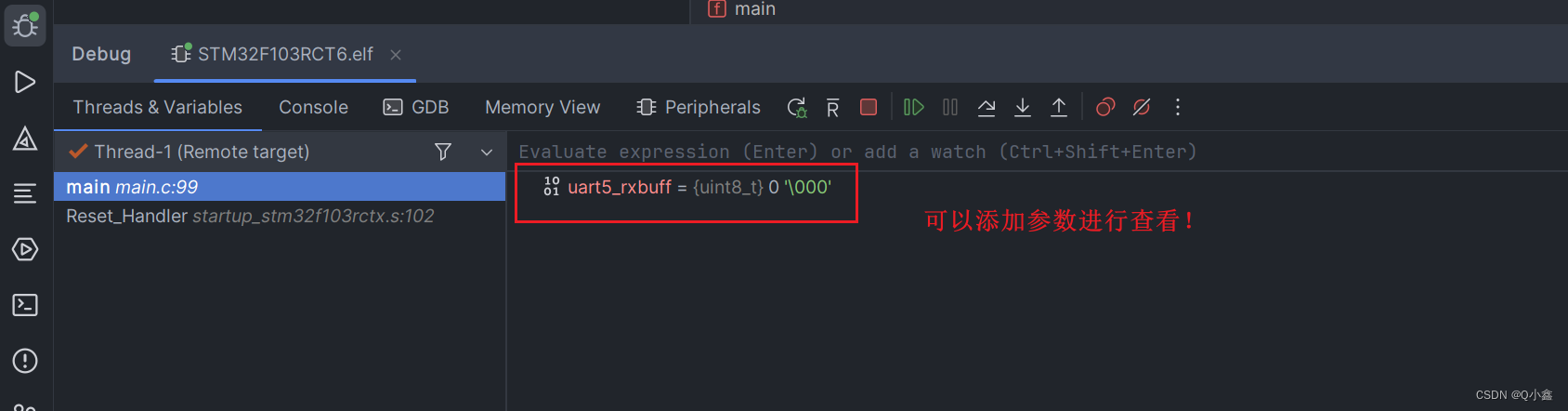Open the Problems tool window exclamation icon

(x=25, y=361)
